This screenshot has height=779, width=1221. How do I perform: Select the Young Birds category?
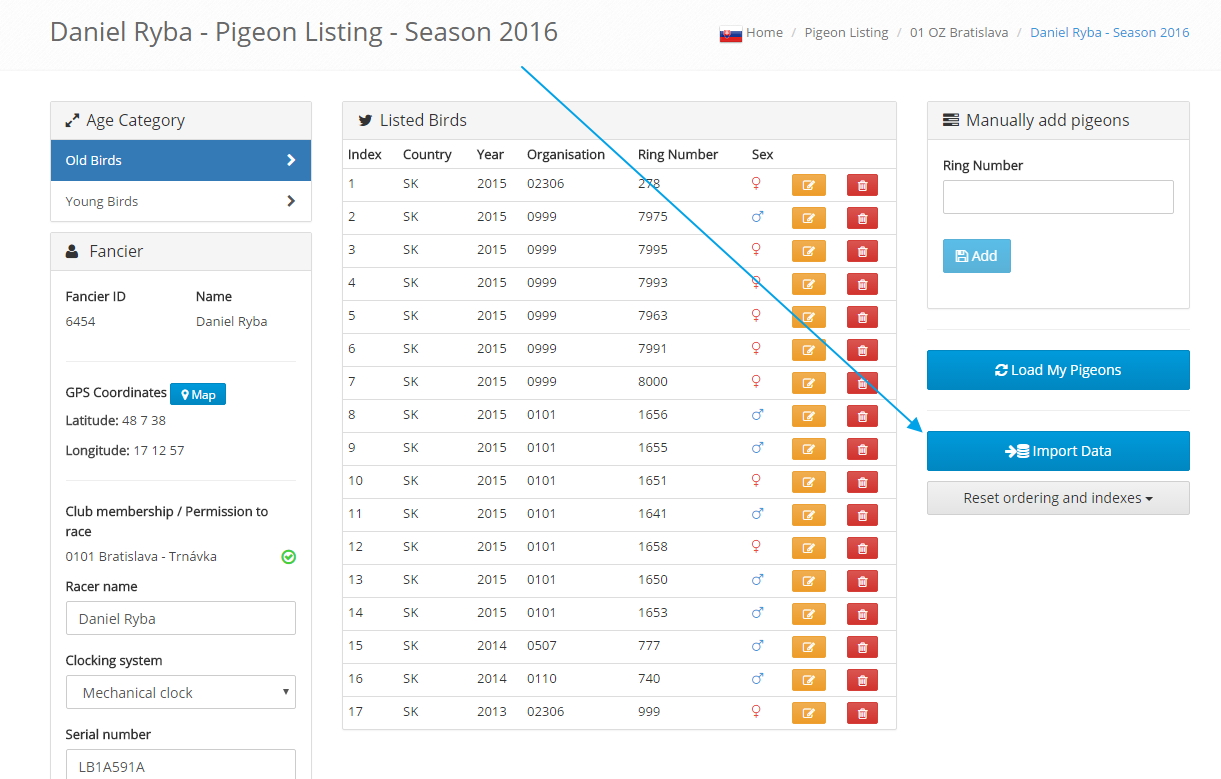tap(181, 201)
